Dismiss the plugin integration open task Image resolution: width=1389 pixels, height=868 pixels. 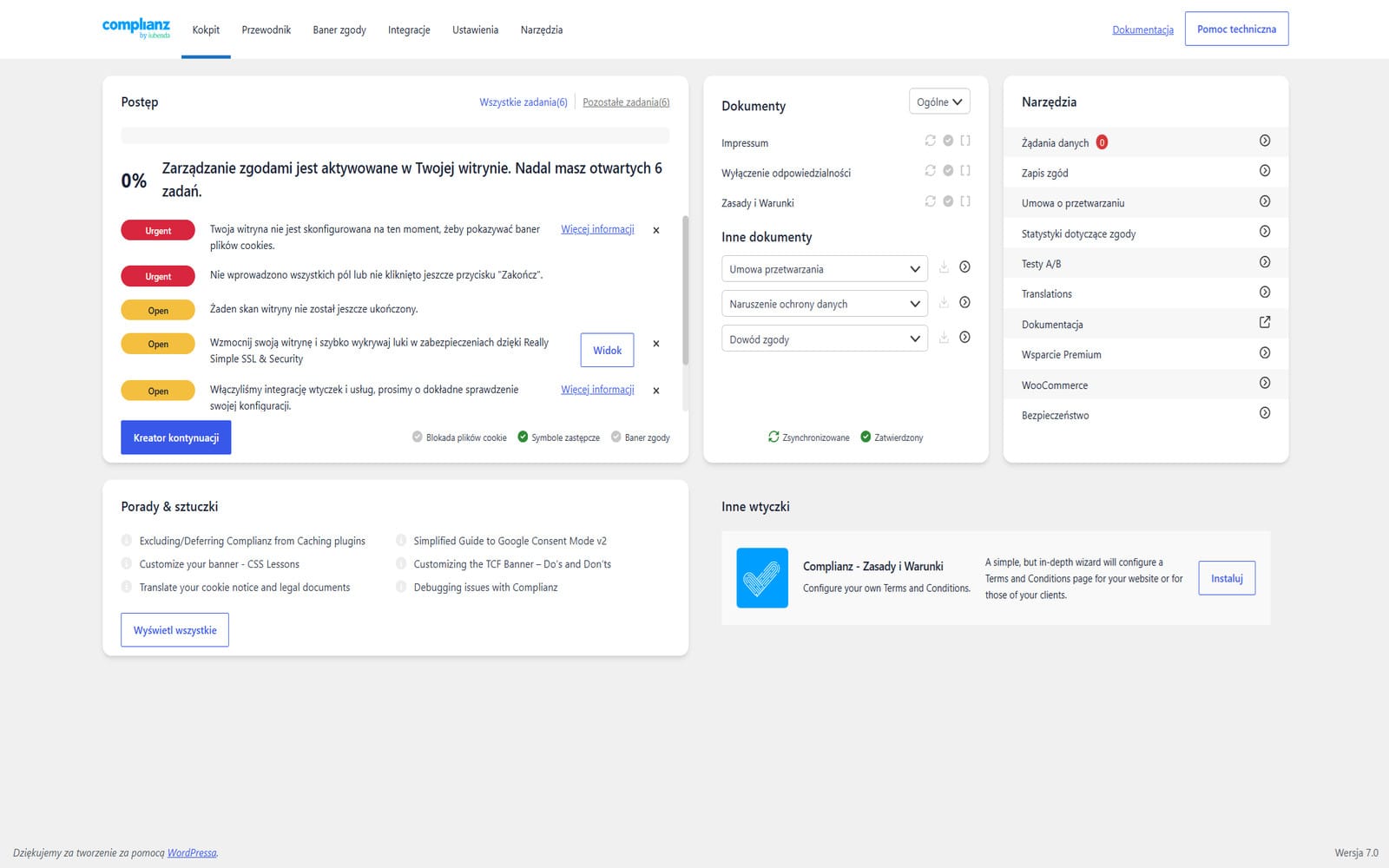click(656, 391)
